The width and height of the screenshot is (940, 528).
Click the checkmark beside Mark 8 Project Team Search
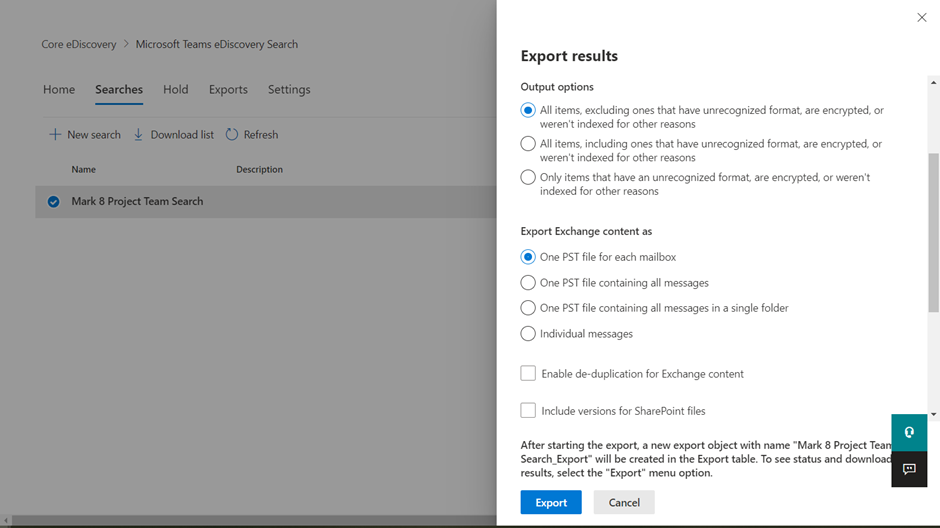pyautogui.click(x=53, y=201)
